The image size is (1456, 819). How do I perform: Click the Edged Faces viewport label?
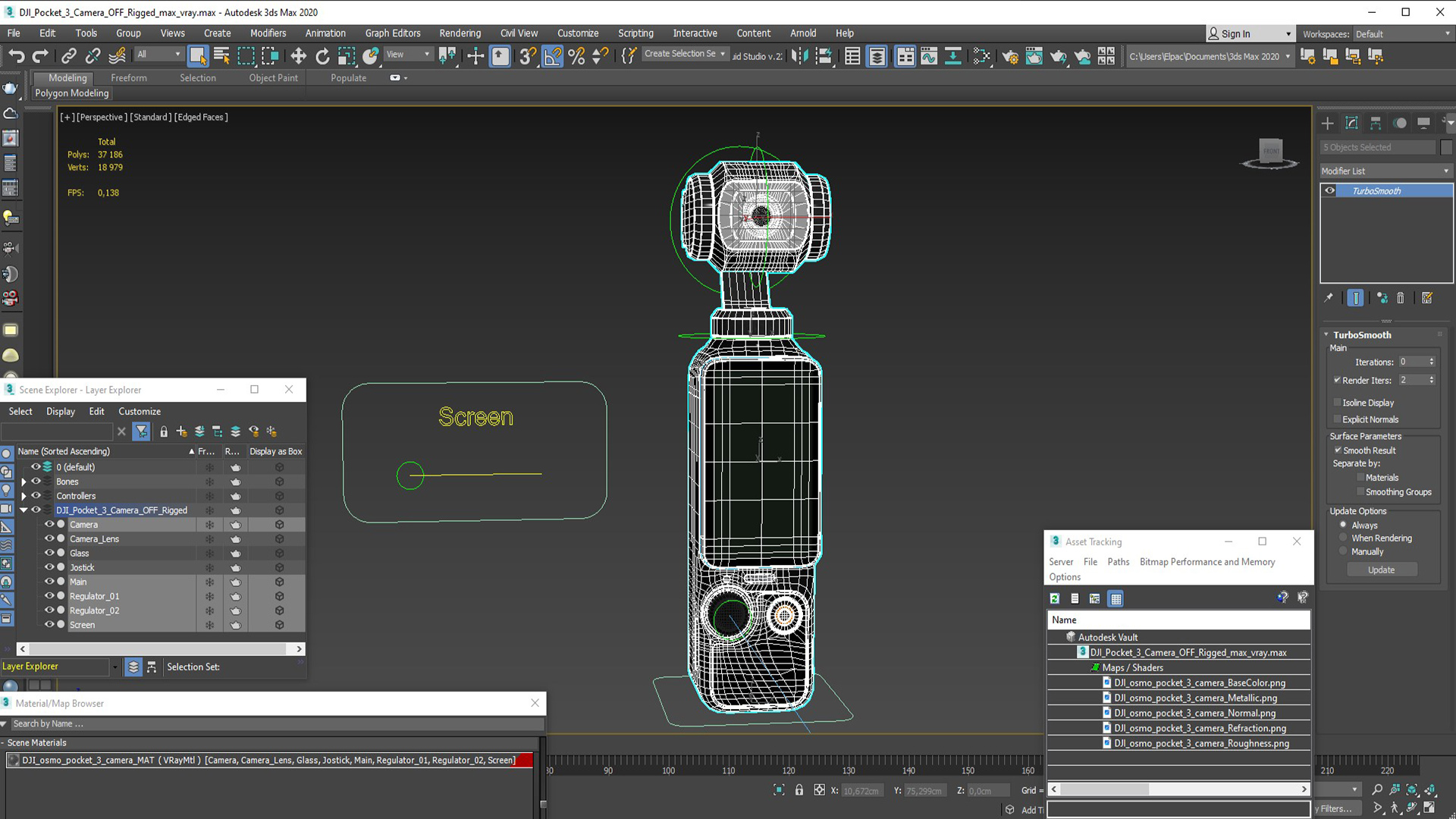202,118
